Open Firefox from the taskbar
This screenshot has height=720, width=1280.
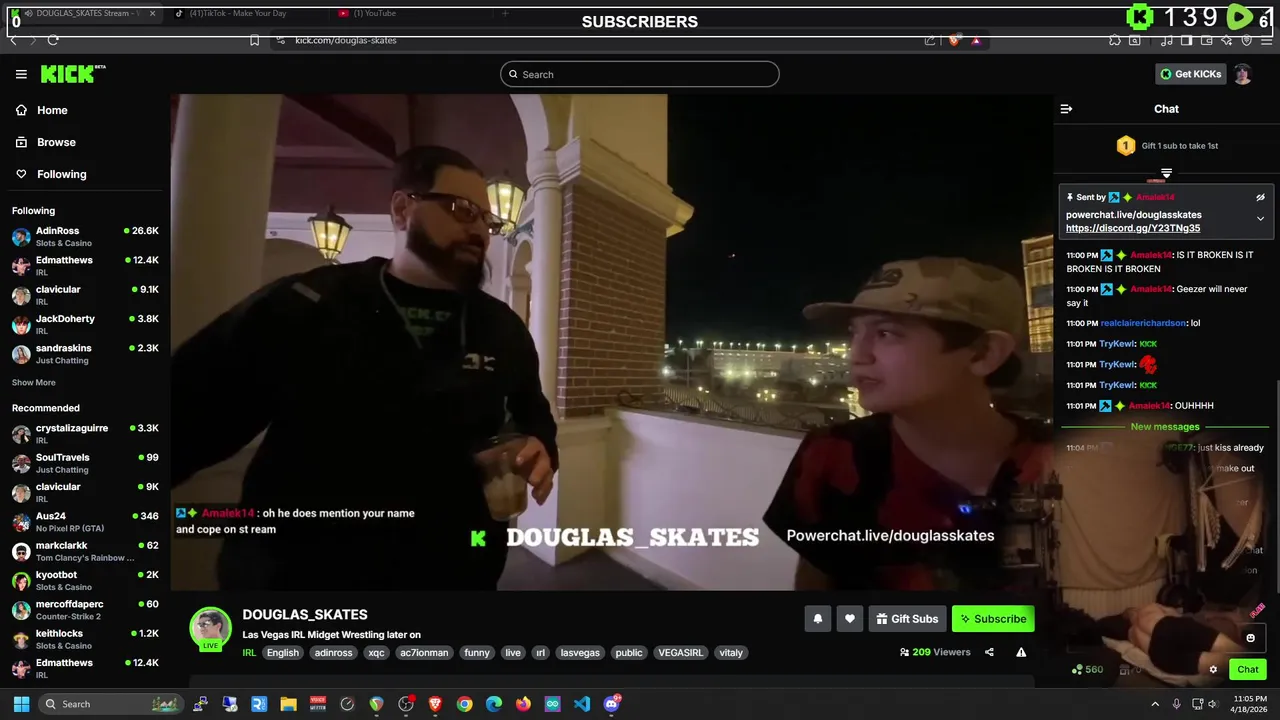523,704
